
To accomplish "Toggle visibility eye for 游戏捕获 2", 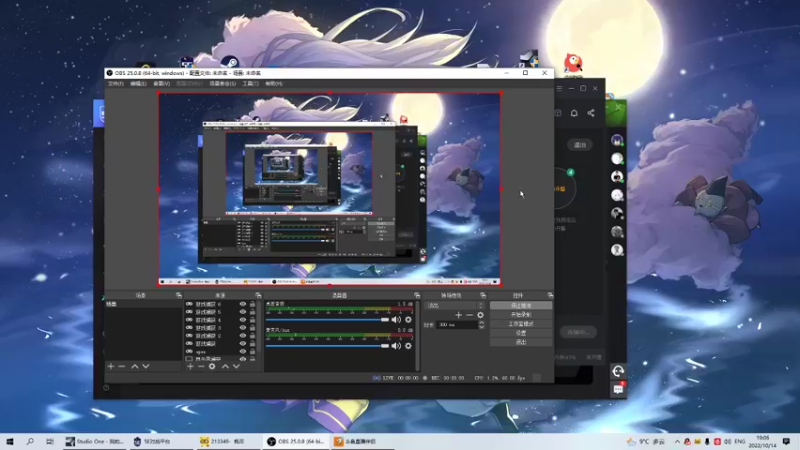I will tap(243, 336).
